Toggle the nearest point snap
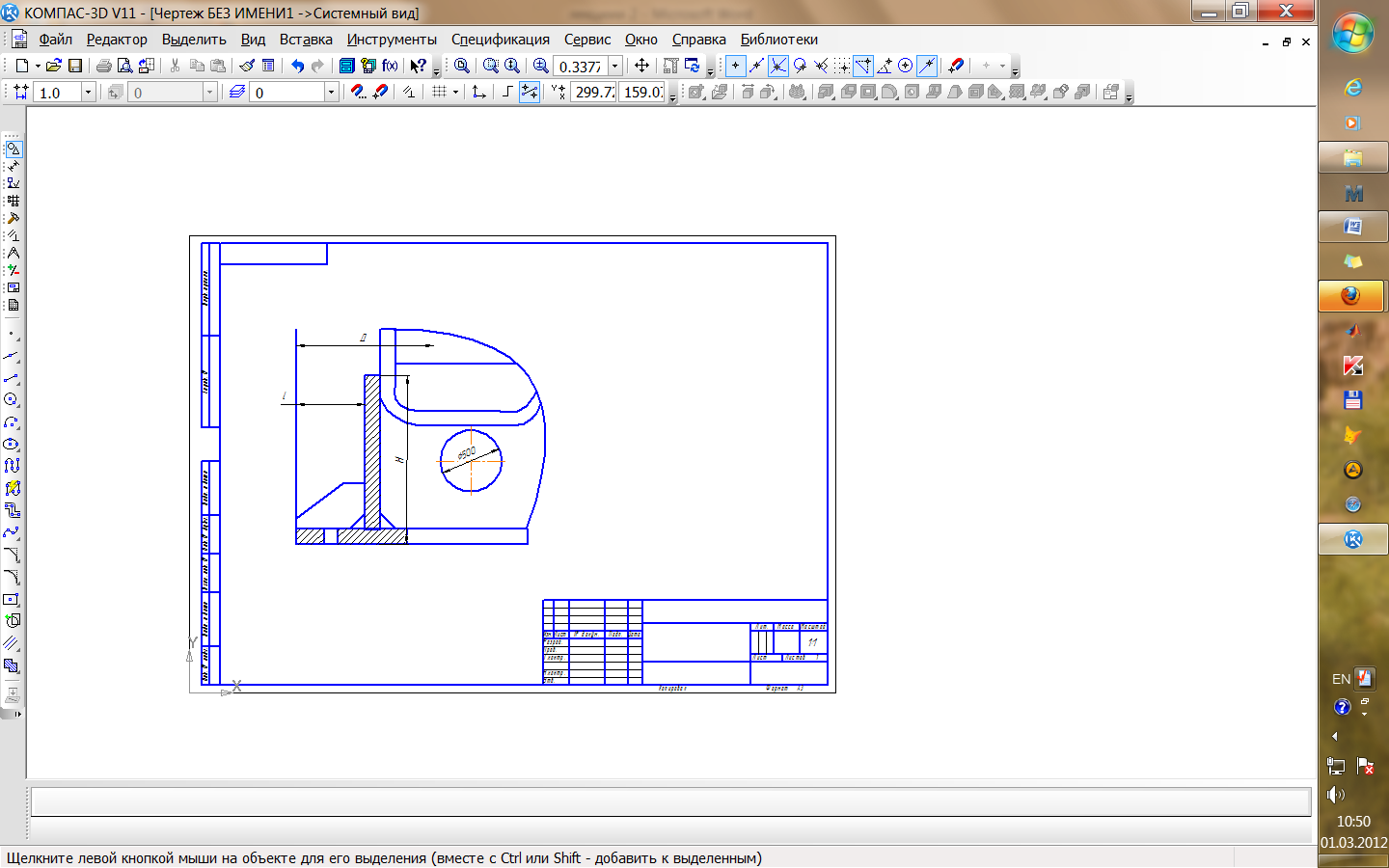1389x868 pixels. [735, 66]
